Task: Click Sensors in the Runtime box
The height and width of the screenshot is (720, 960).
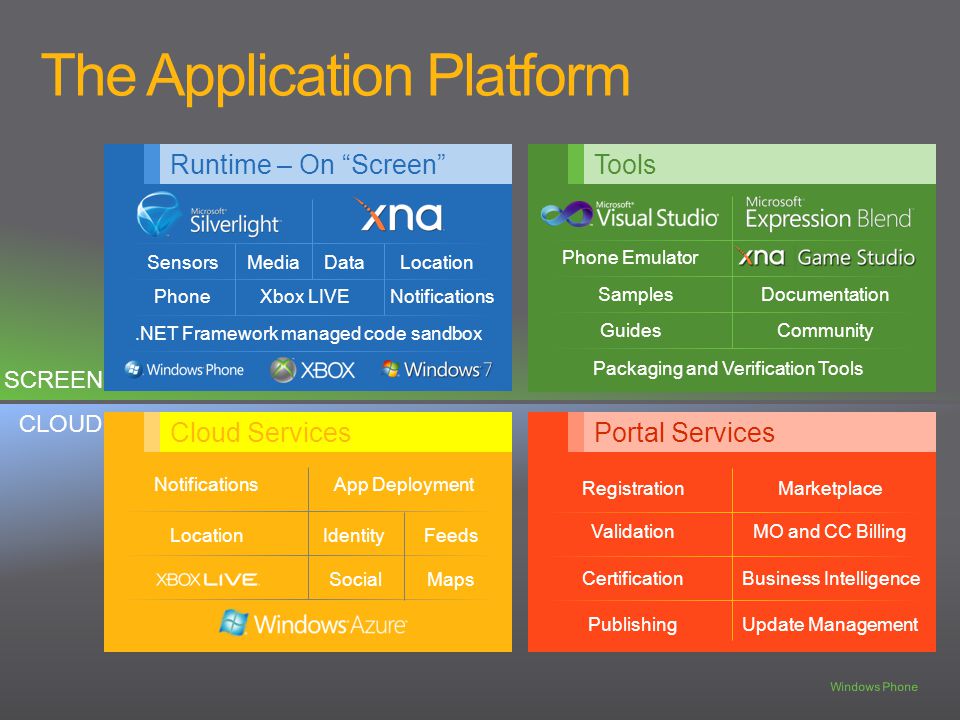Action: [x=182, y=262]
